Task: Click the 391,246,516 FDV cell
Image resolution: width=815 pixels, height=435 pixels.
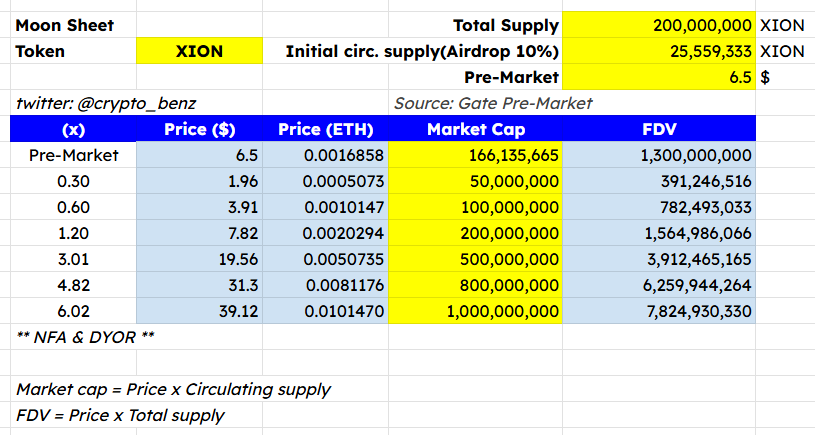Action: click(659, 181)
